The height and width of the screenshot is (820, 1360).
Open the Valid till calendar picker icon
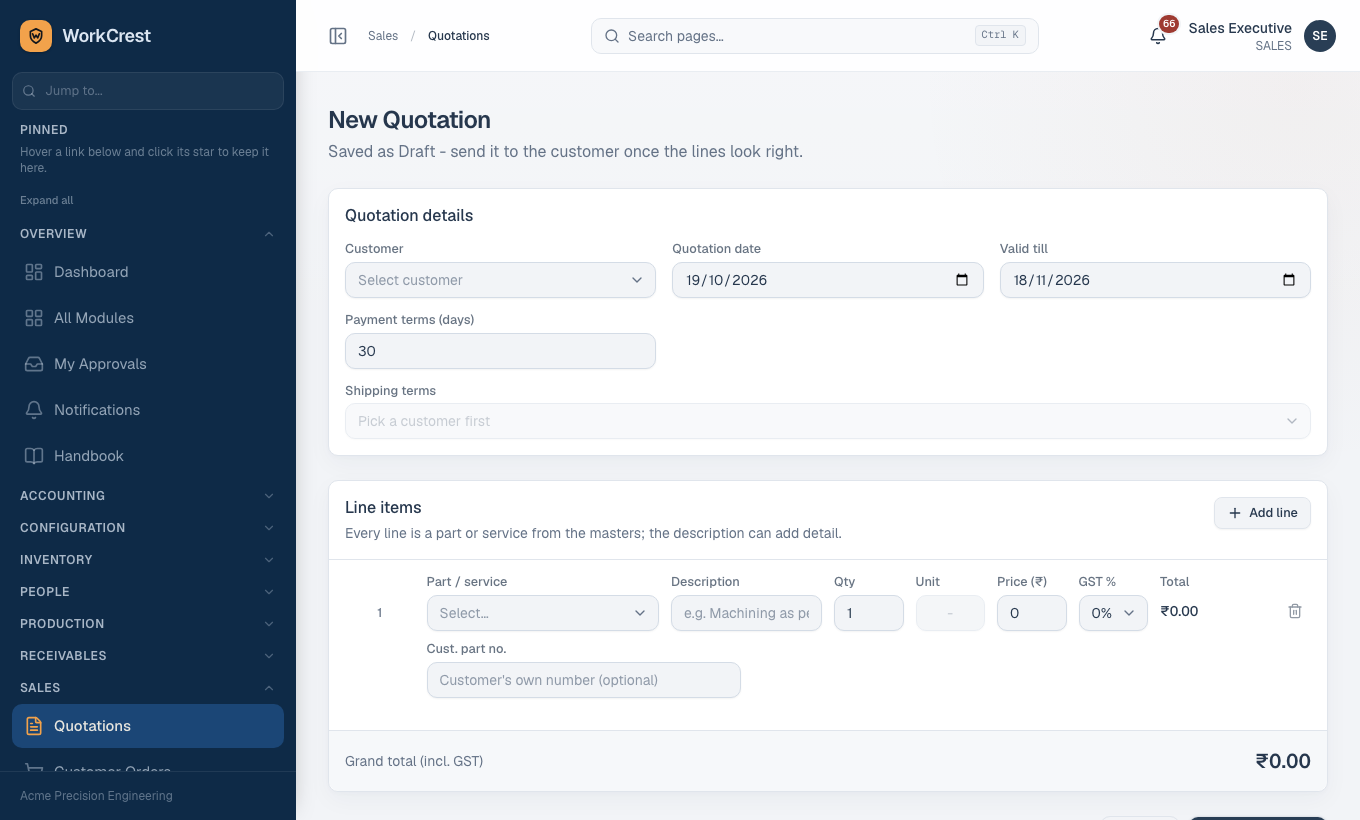1289,280
